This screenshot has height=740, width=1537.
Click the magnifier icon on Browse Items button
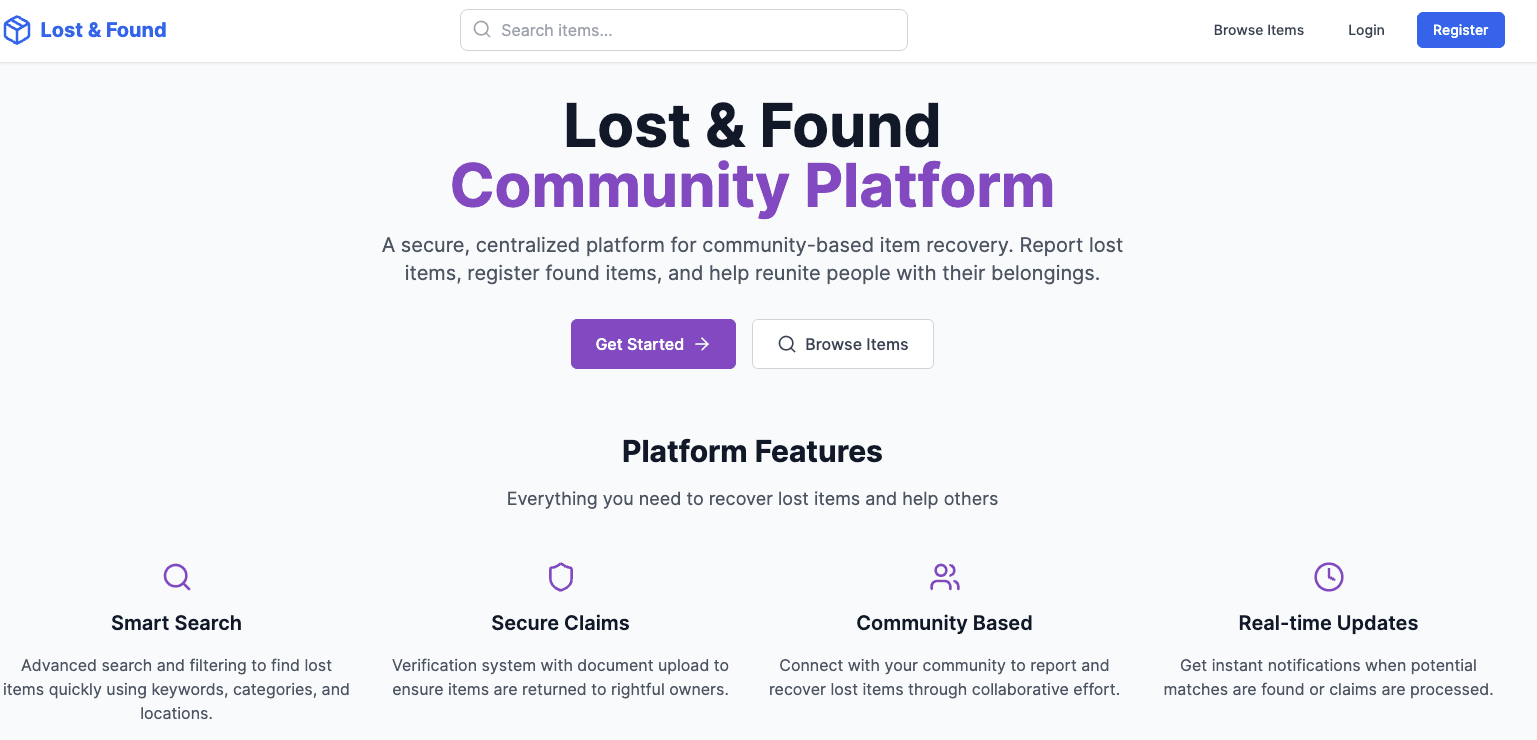[x=787, y=344]
